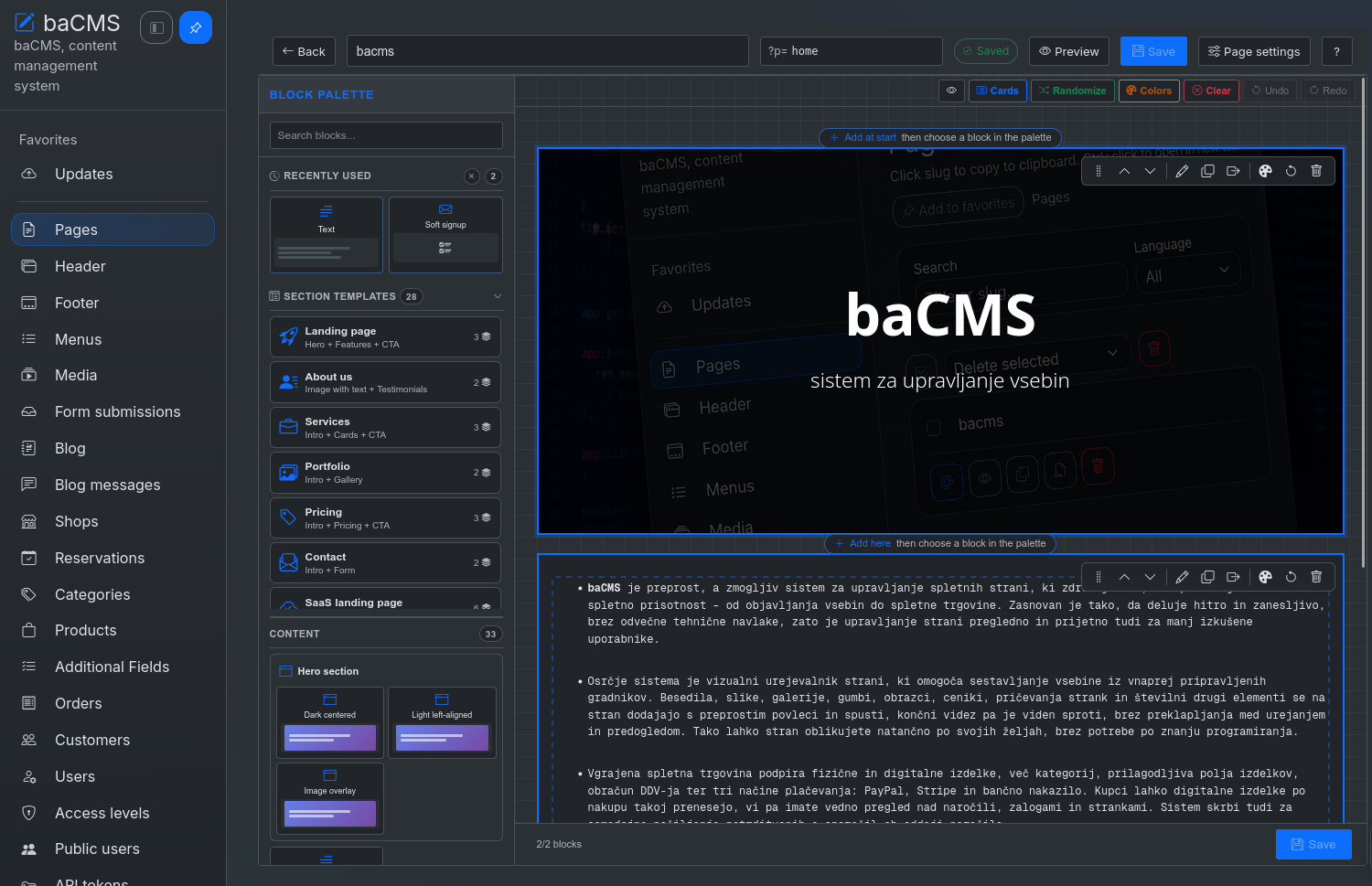Screen dimensions: 1372x886
Task: Choose the Services template
Action: coord(385,428)
